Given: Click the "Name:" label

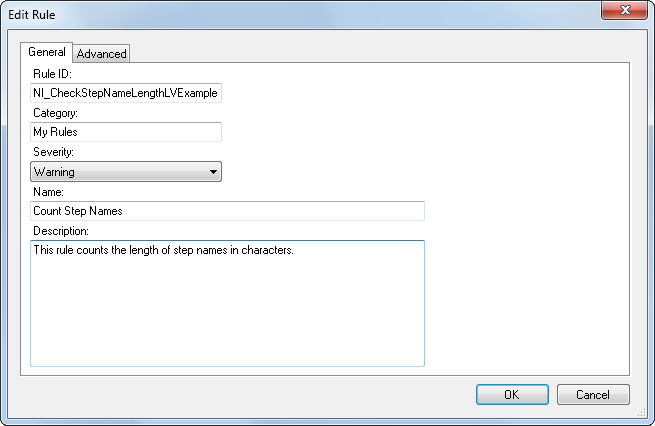Looking at the screenshot, I should (48, 191).
